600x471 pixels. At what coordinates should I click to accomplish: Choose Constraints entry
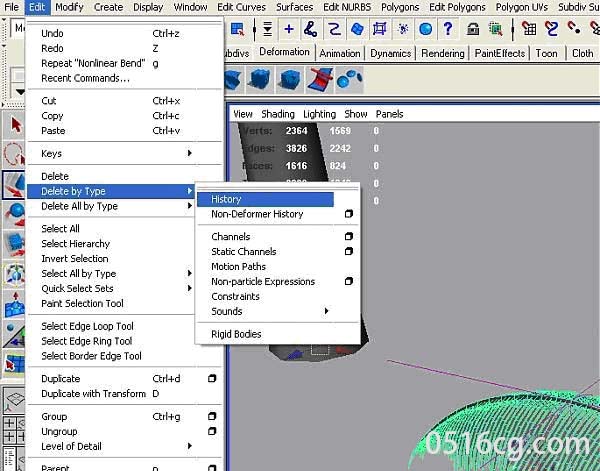pos(235,297)
